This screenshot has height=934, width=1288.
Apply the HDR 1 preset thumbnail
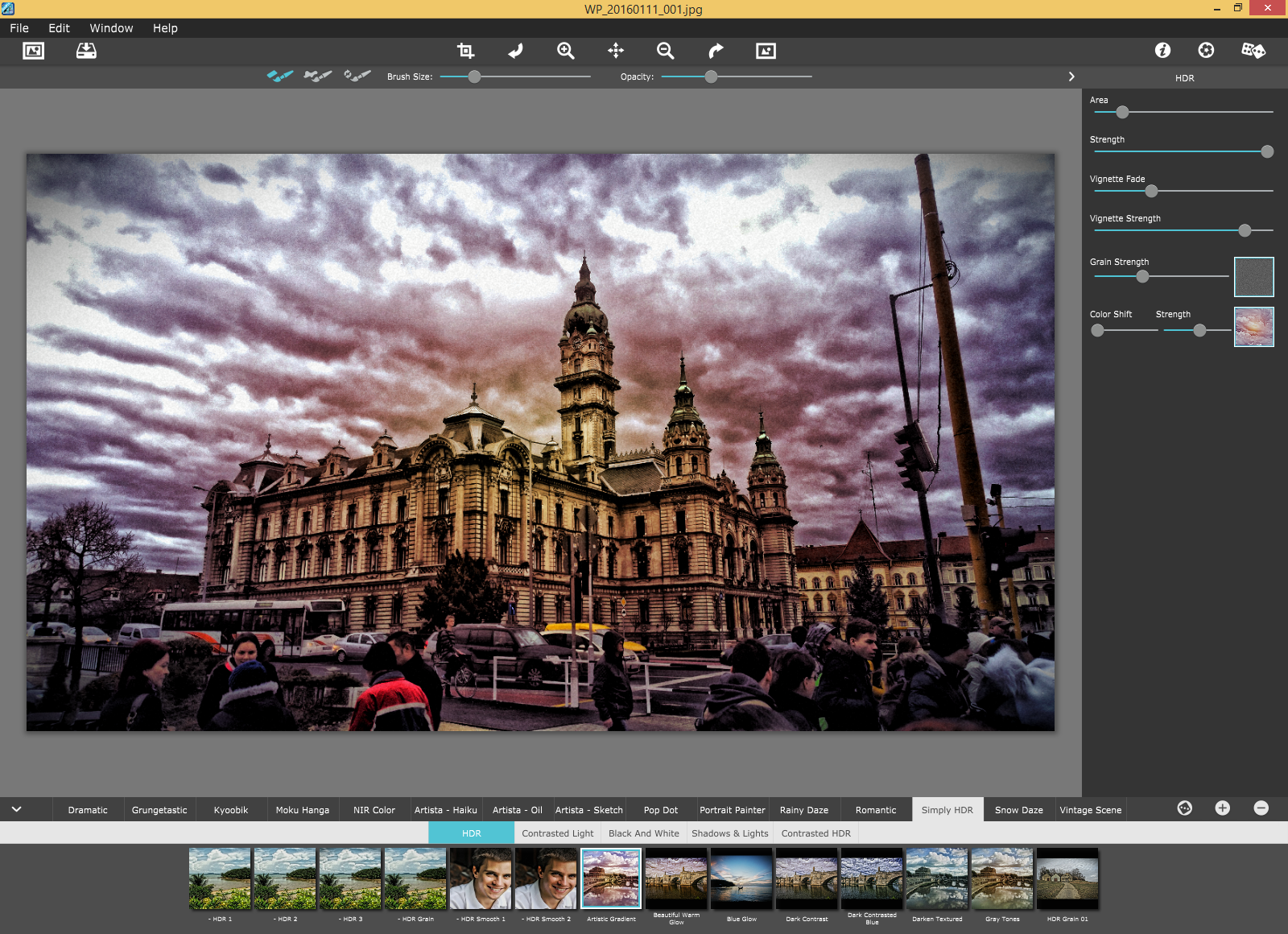point(220,879)
